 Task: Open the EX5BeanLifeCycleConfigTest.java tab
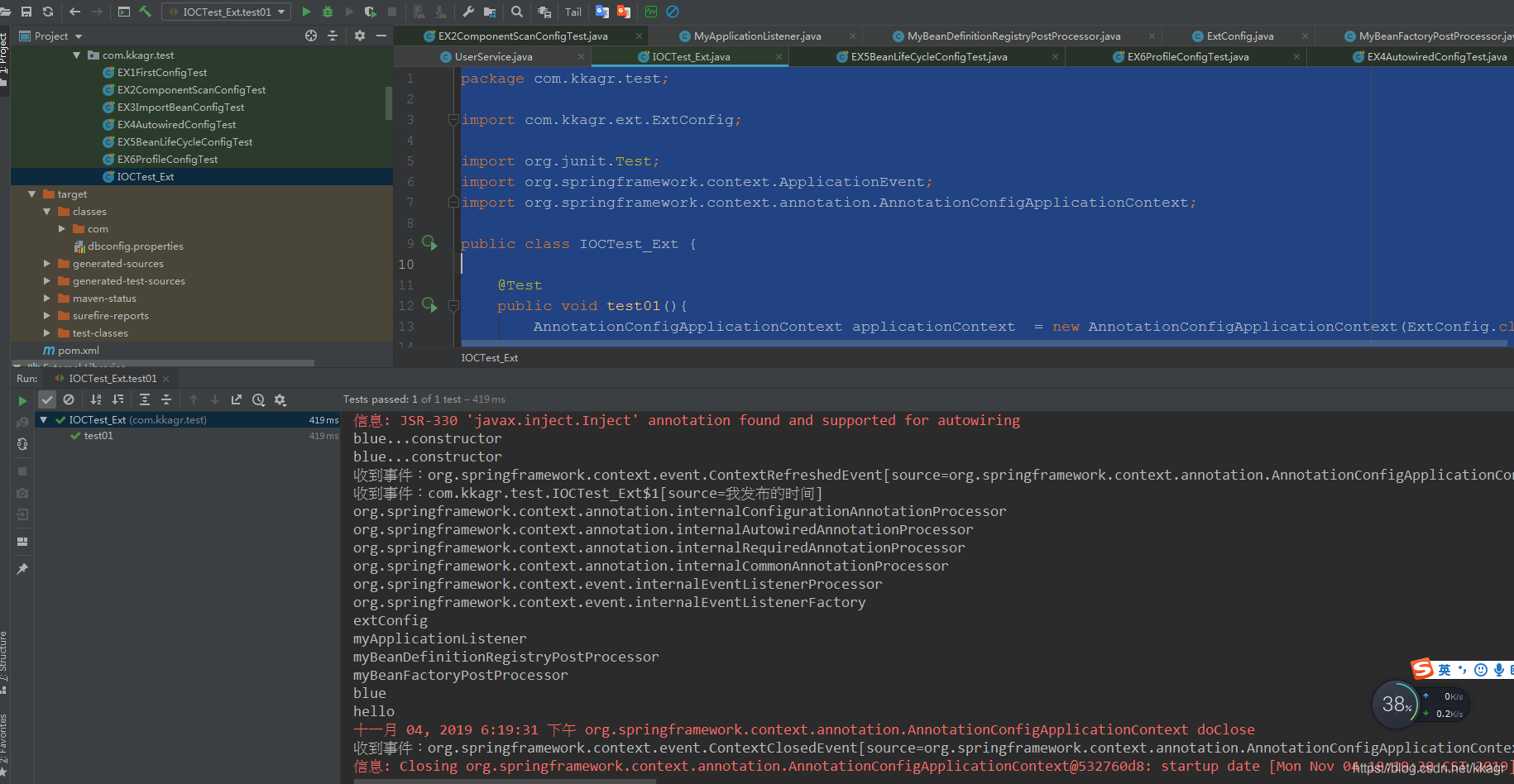pos(929,56)
